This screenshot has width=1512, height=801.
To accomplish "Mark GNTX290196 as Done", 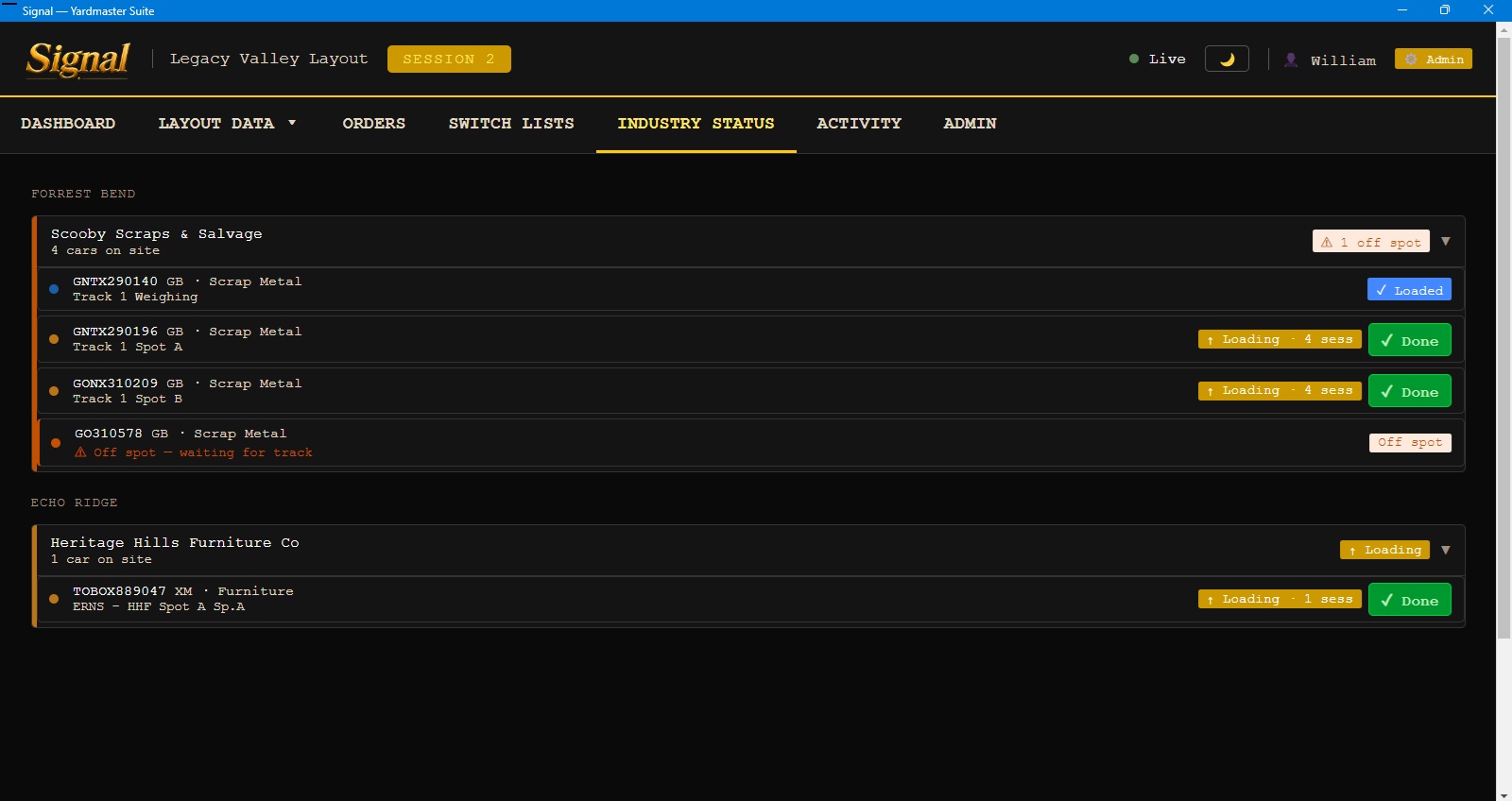I will [1409, 340].
